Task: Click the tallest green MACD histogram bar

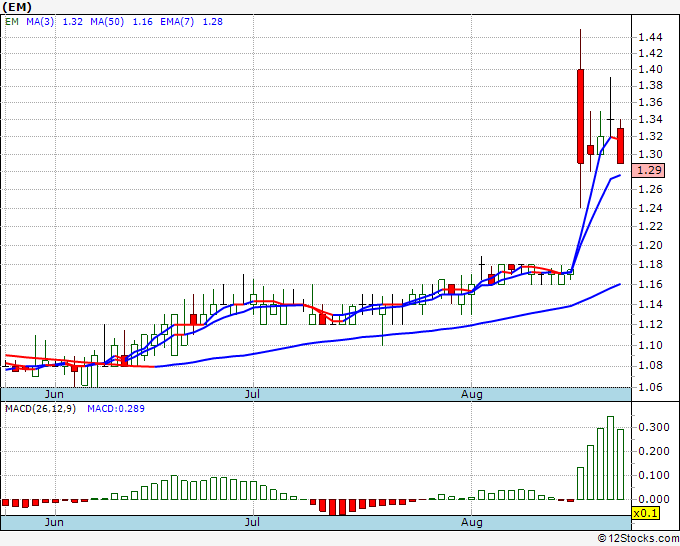Action: (611, 458)
